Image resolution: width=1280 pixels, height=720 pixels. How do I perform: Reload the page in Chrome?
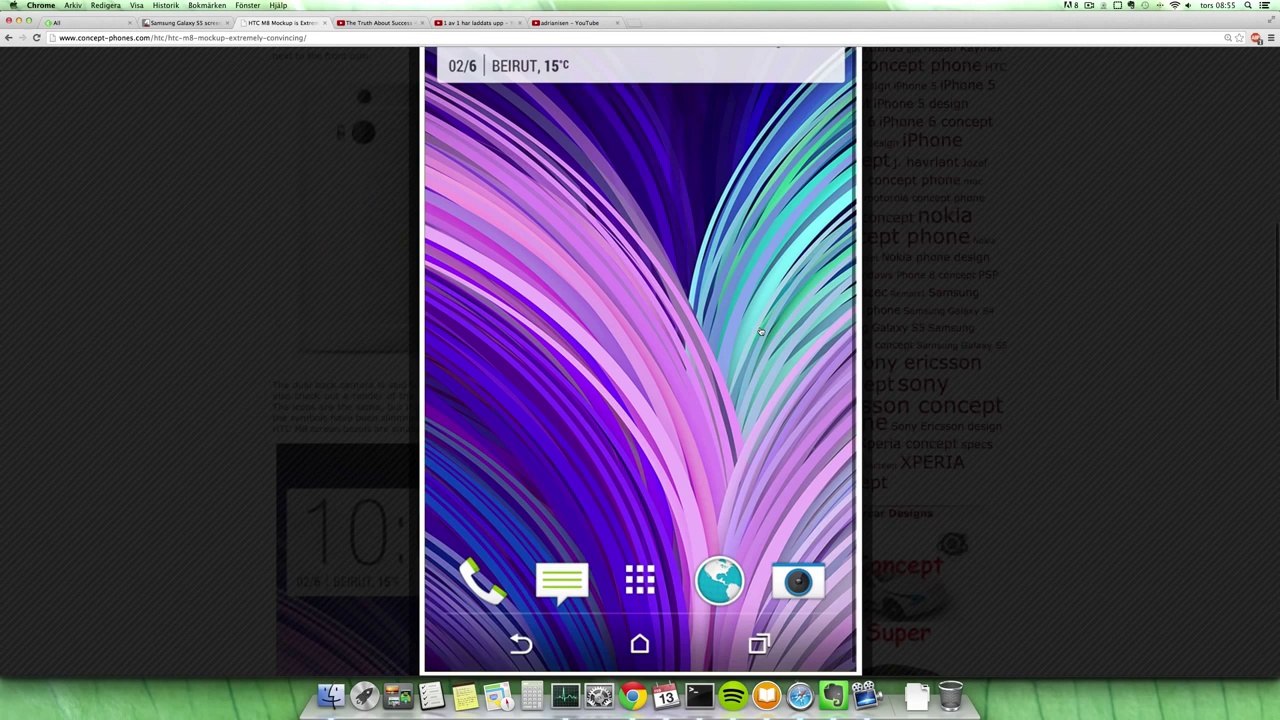click(x=36, y=38)
